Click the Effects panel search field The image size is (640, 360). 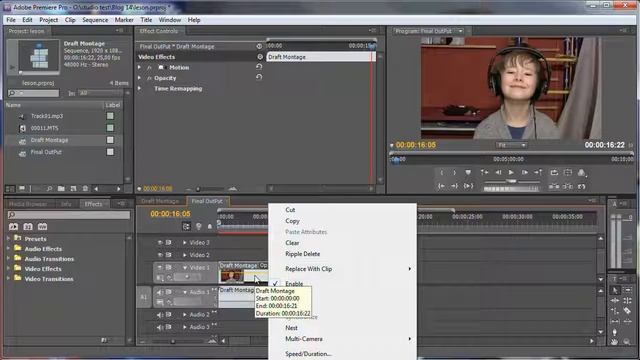[x=69, y=215]
